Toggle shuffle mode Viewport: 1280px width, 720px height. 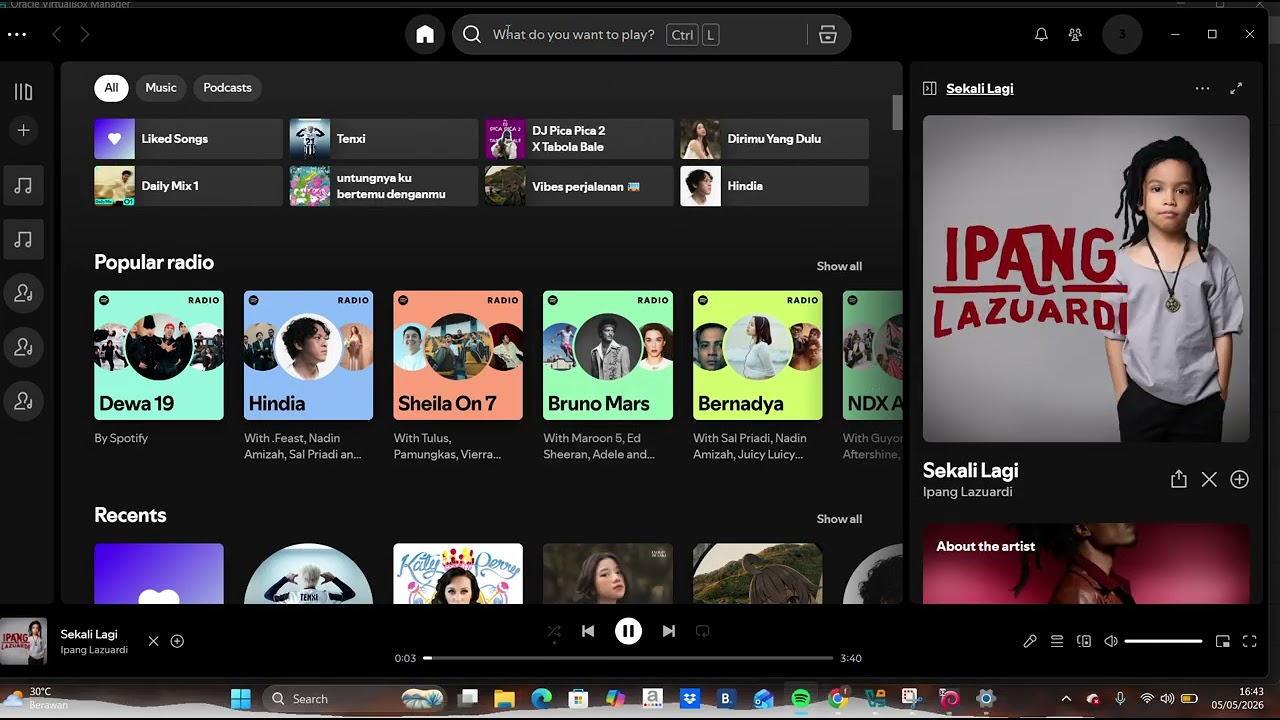(554, 631)
